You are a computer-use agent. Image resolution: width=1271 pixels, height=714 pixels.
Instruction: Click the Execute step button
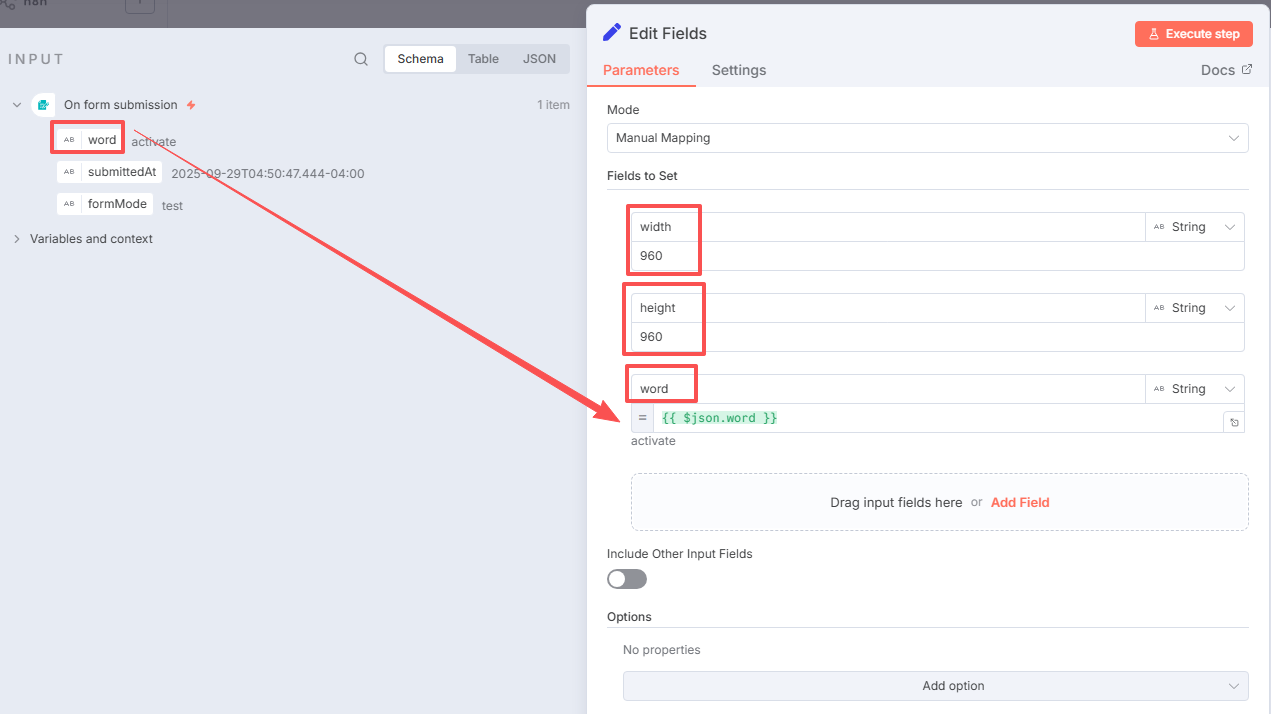[1193, 34]
